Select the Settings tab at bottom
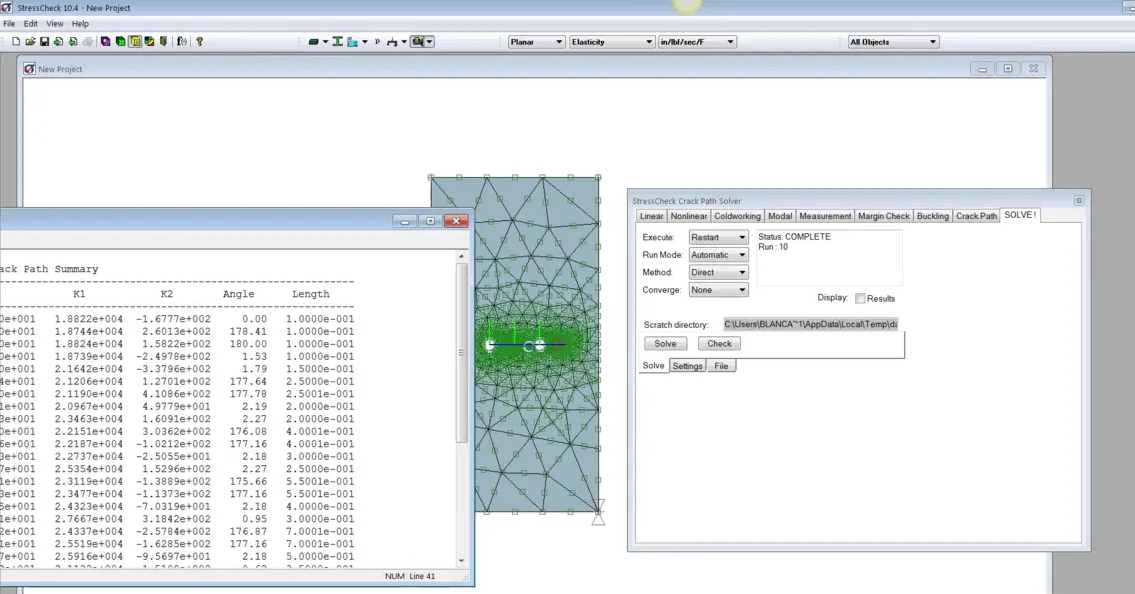This screenshot has width=1135, height=594. (x=687, y=366)
